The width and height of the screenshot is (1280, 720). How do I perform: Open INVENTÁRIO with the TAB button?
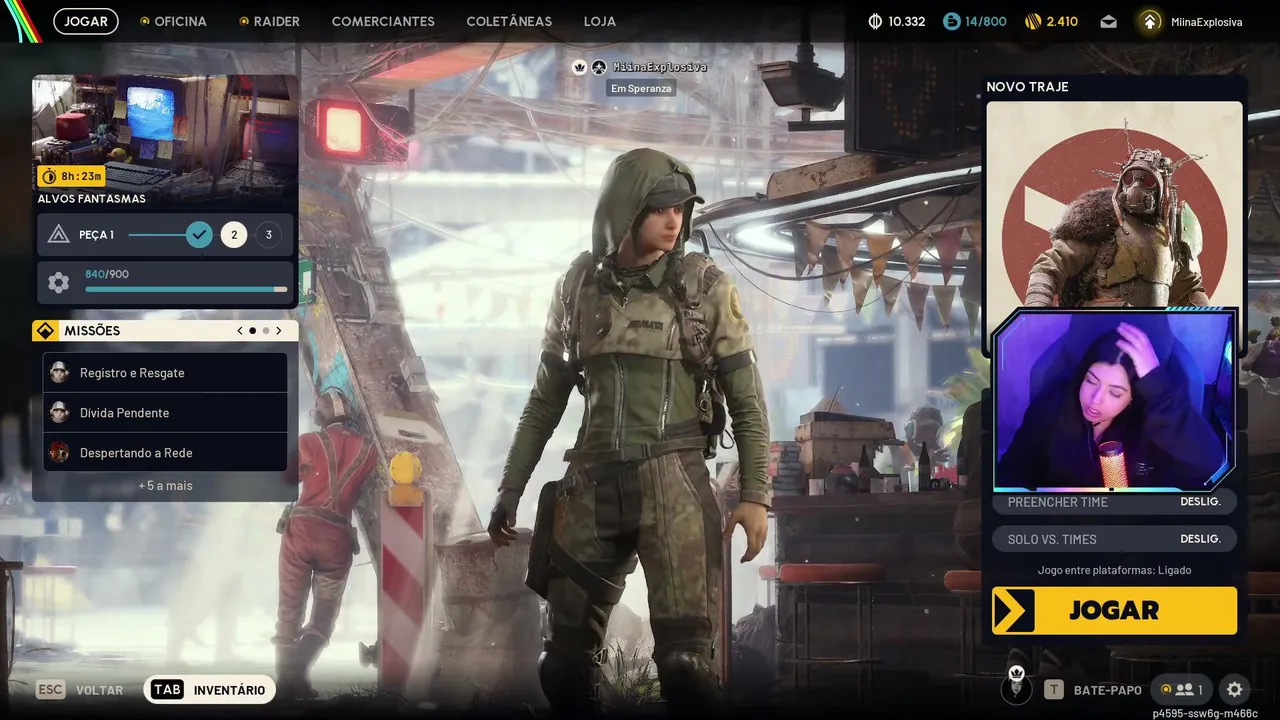209,690
